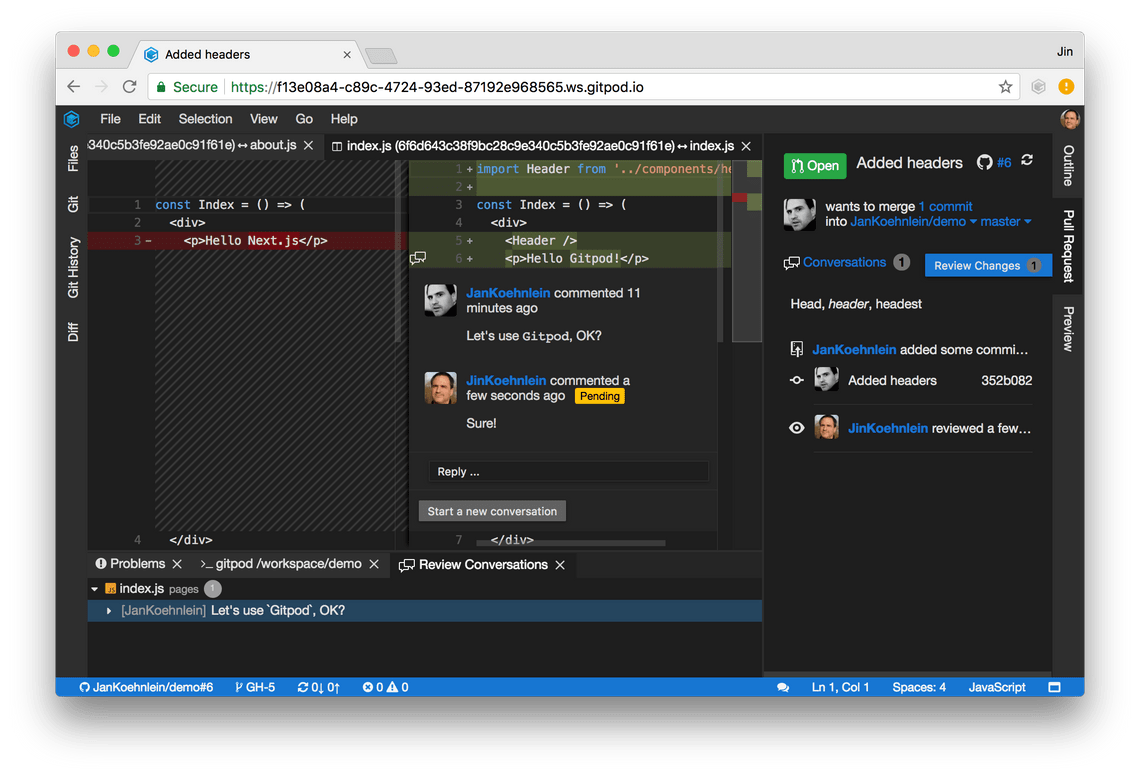Click JanKoehnlein author link in comment
This screenshot has height=776, width=1140.
[x=508, y=293]
